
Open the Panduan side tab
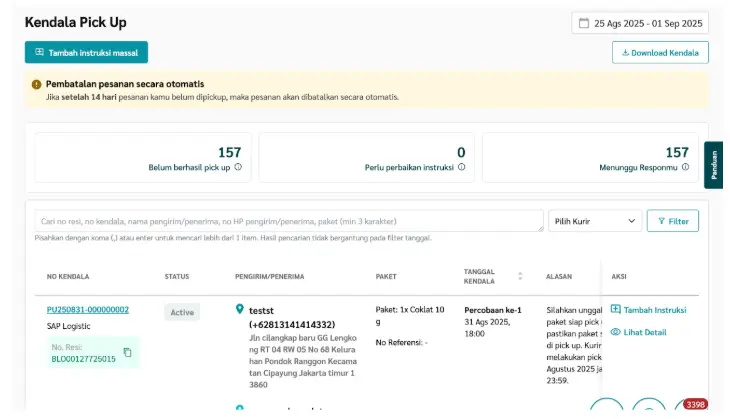pyautogui.click(x=714, y=165)
